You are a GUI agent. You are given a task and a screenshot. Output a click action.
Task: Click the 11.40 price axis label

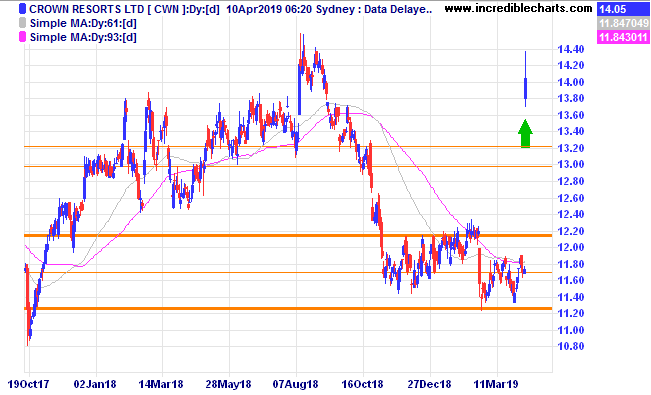pos(570,297)
